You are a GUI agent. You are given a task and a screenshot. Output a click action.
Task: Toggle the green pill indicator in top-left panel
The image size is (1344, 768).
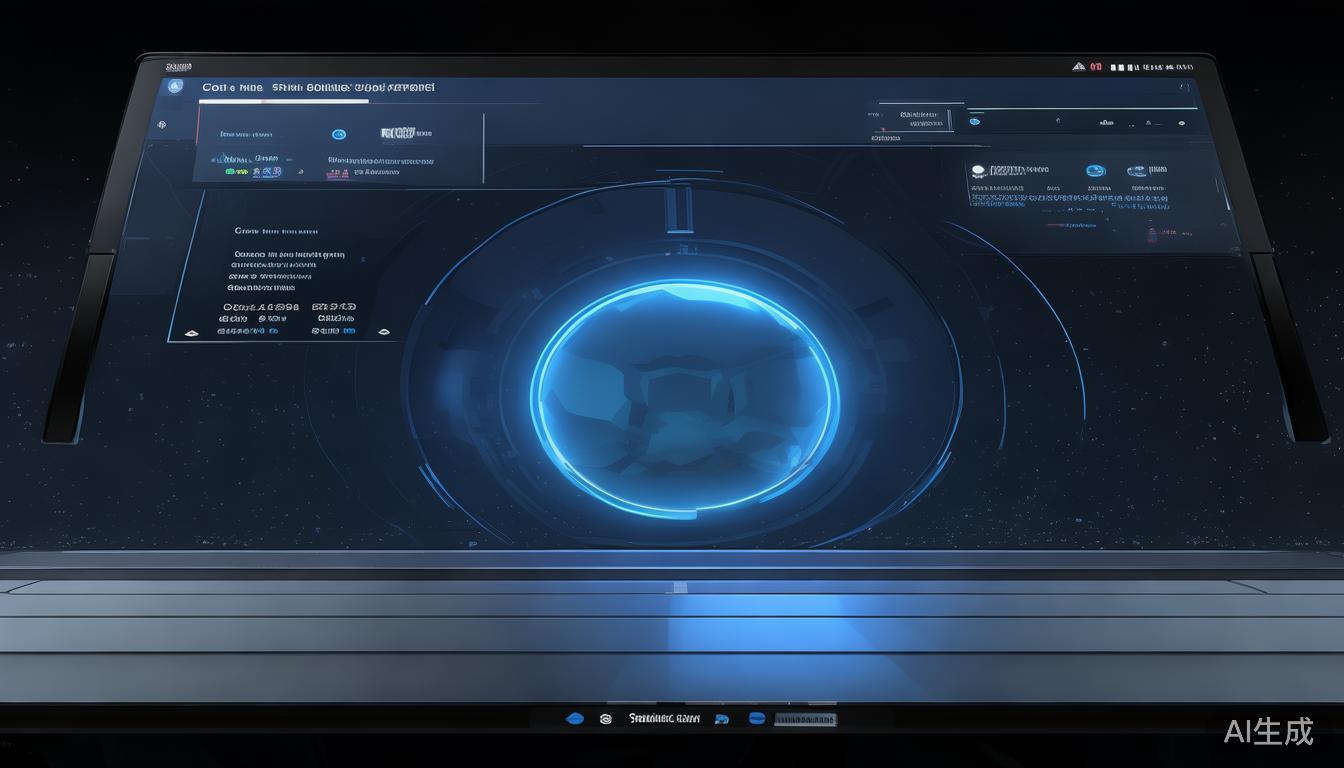point(237,172)
